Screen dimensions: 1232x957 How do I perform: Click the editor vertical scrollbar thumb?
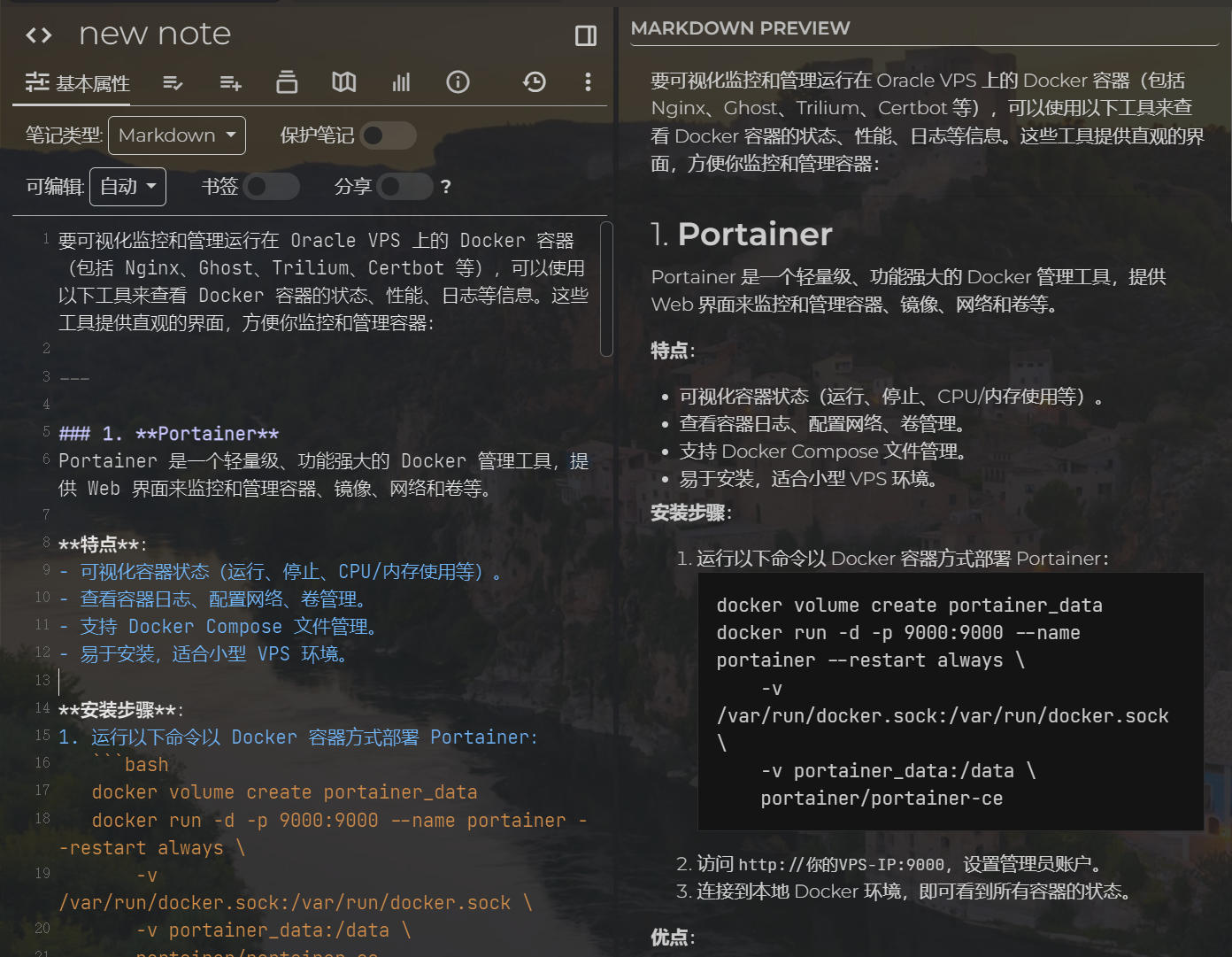606,289
